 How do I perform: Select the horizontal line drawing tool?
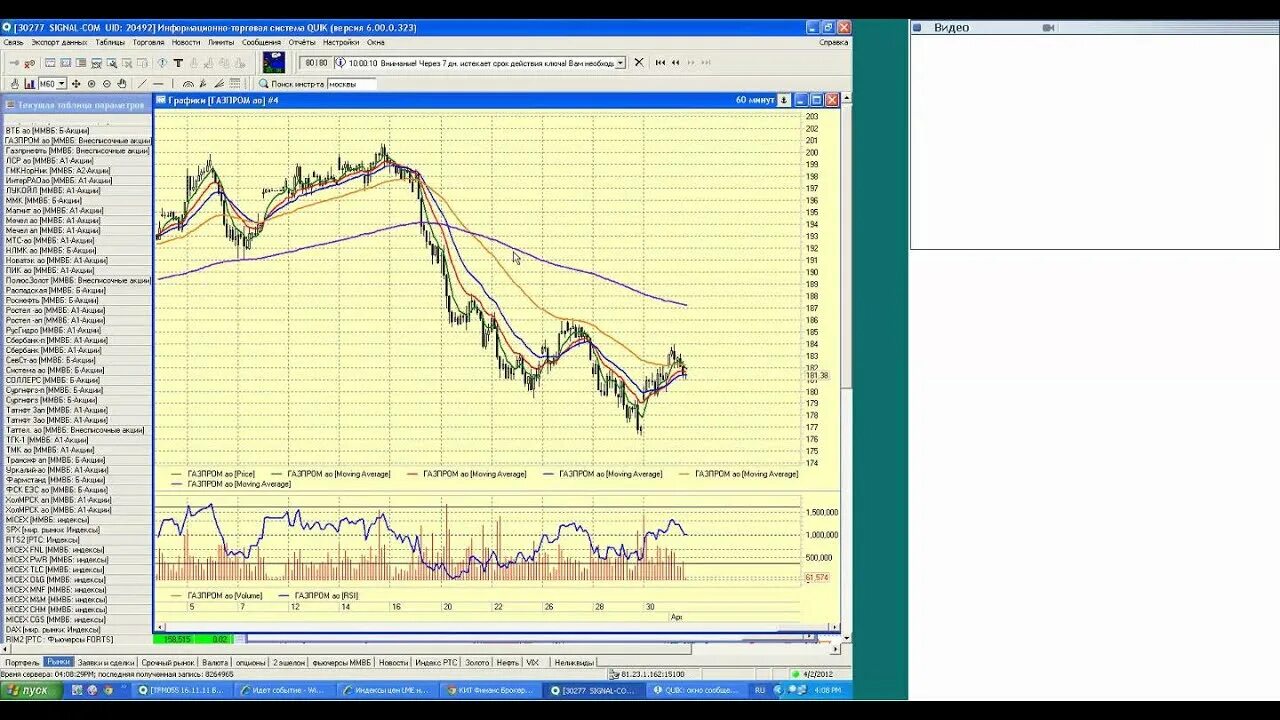(158, 84)
